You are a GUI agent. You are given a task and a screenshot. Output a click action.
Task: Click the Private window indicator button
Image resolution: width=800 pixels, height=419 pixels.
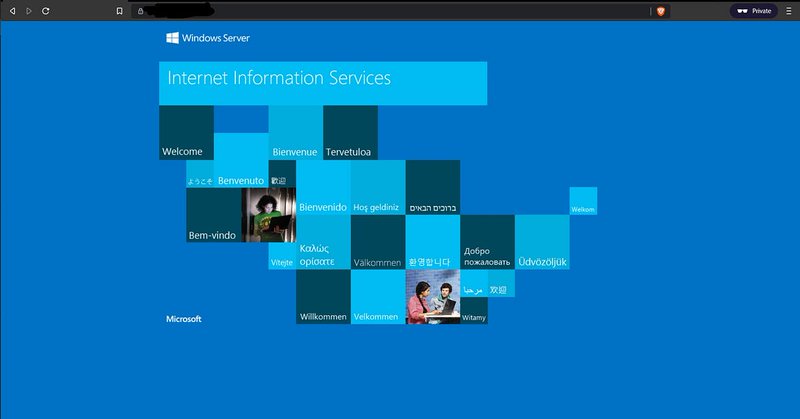click(x=754, y=11)
